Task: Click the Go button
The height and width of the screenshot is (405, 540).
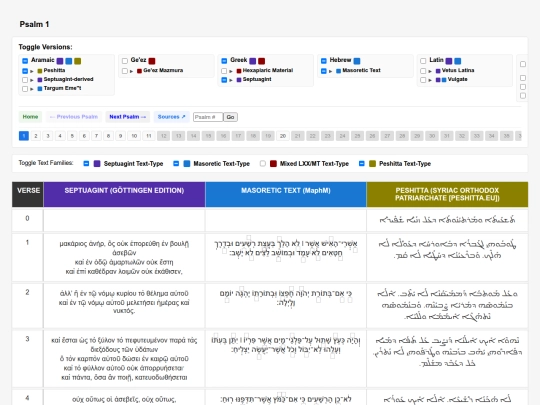Action: (x=230, y=117)
